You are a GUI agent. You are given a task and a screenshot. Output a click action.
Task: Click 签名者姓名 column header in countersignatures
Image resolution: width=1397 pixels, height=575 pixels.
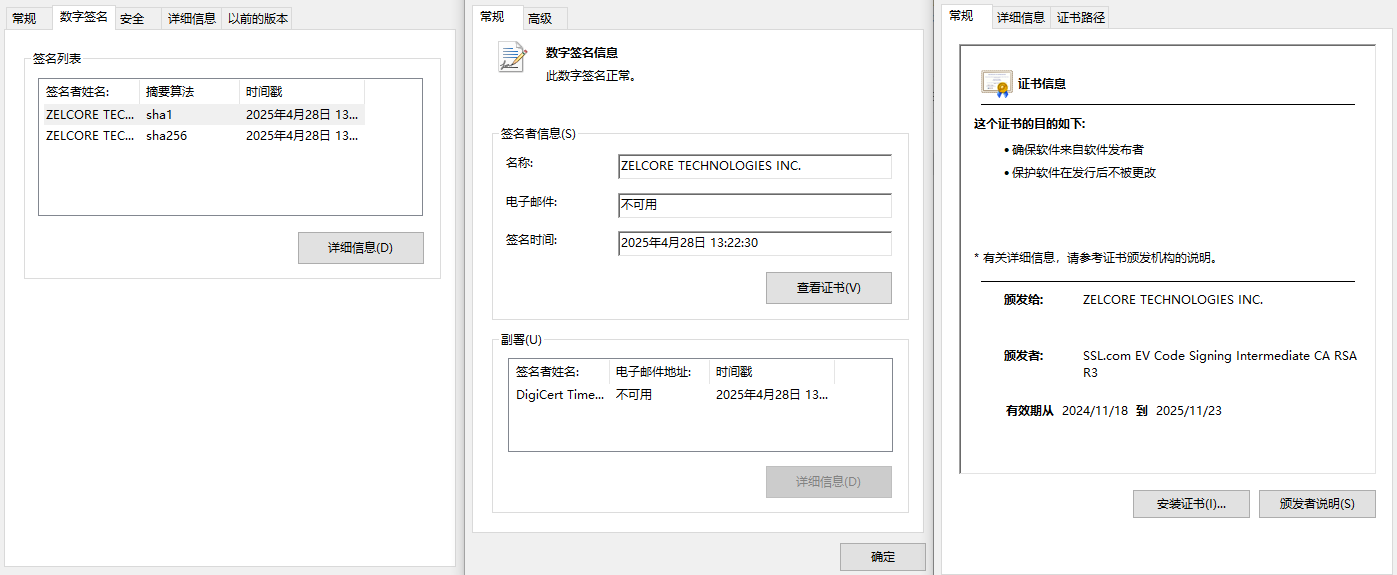560,372
